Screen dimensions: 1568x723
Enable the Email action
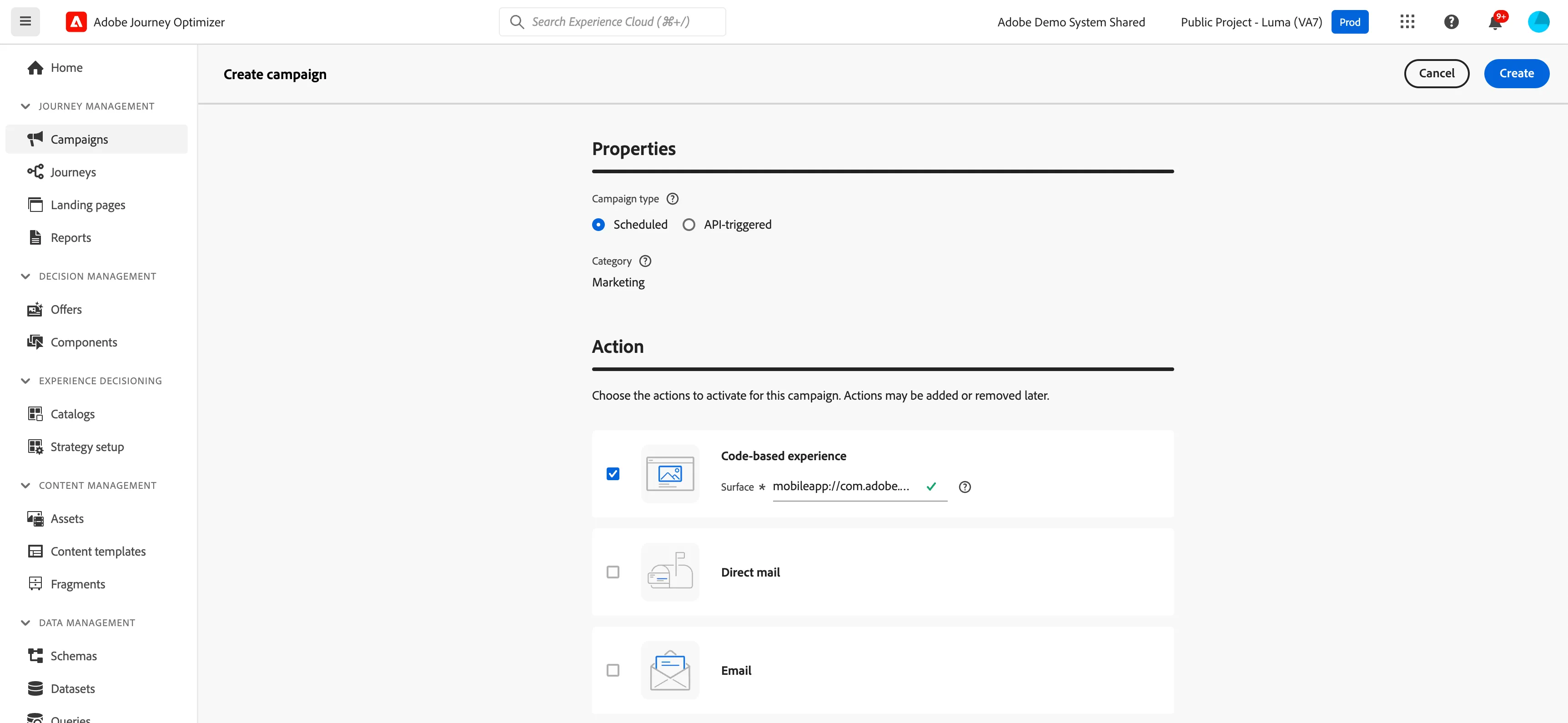(613, 670)
